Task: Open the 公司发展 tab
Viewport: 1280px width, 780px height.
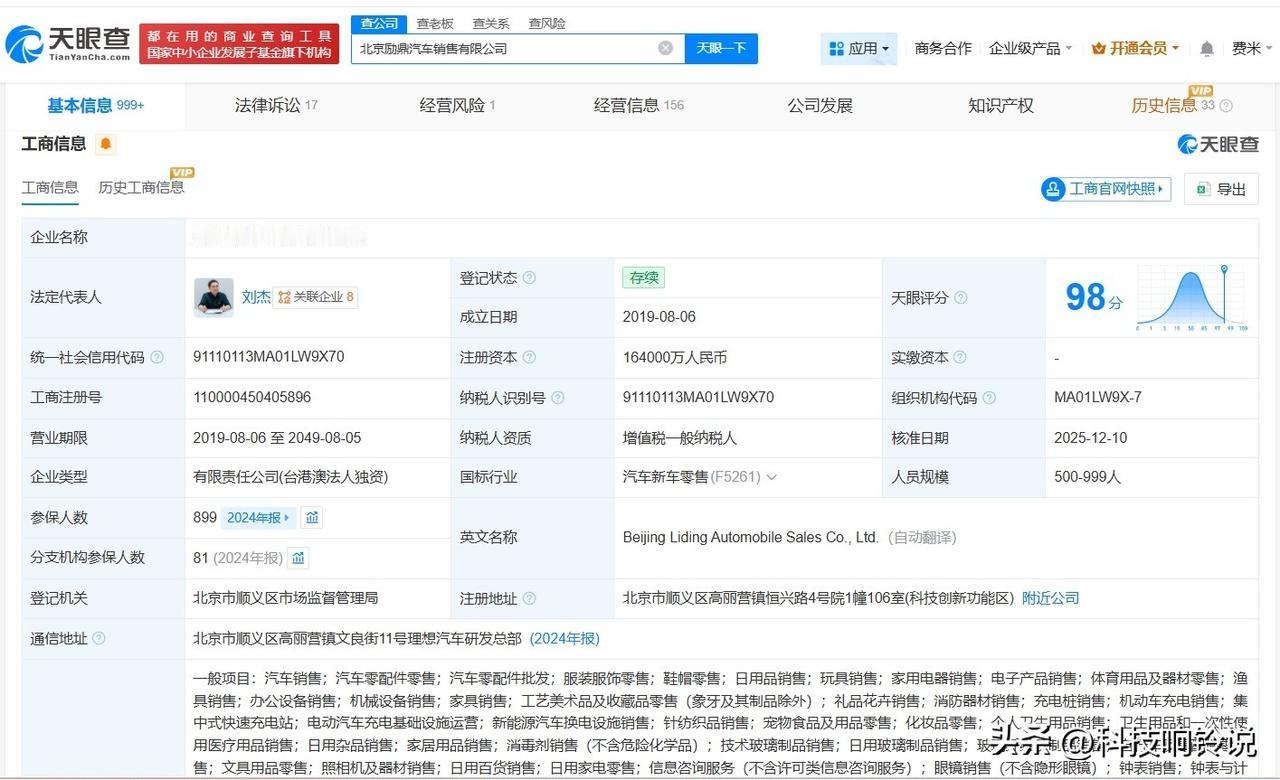Action: pyautogui.click(x=820, y=106)
